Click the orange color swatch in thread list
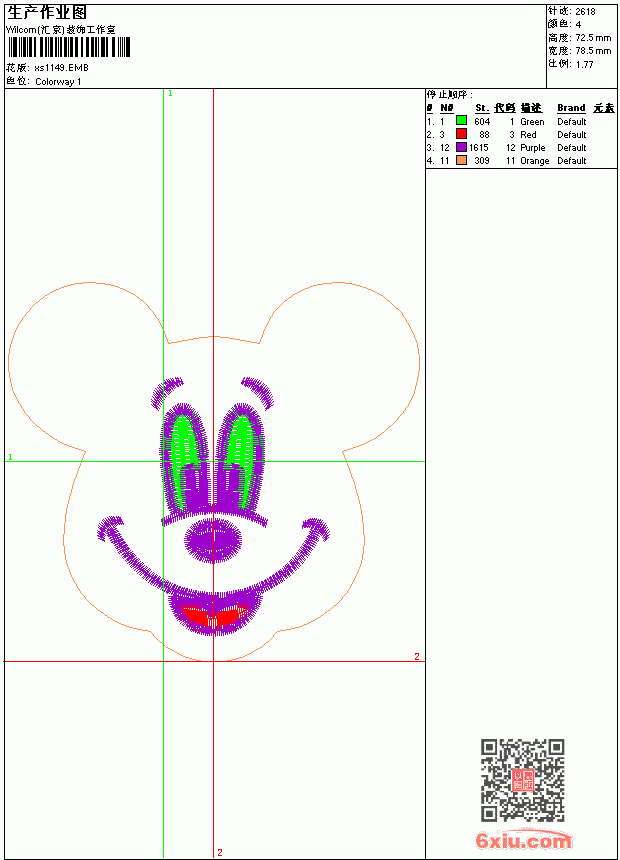This screenshot has width=620, height=860. pyautogui.click(x=461, y=160)
